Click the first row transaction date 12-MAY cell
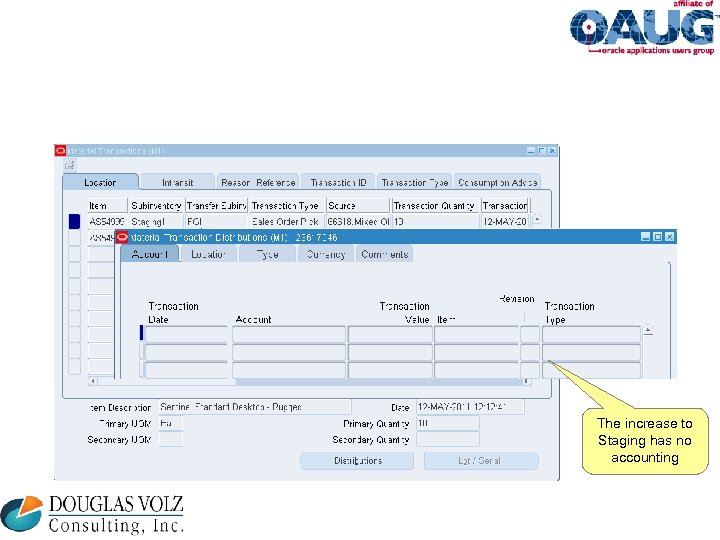Viewport: 720px width, 540px height. click(x=505, y=221)
